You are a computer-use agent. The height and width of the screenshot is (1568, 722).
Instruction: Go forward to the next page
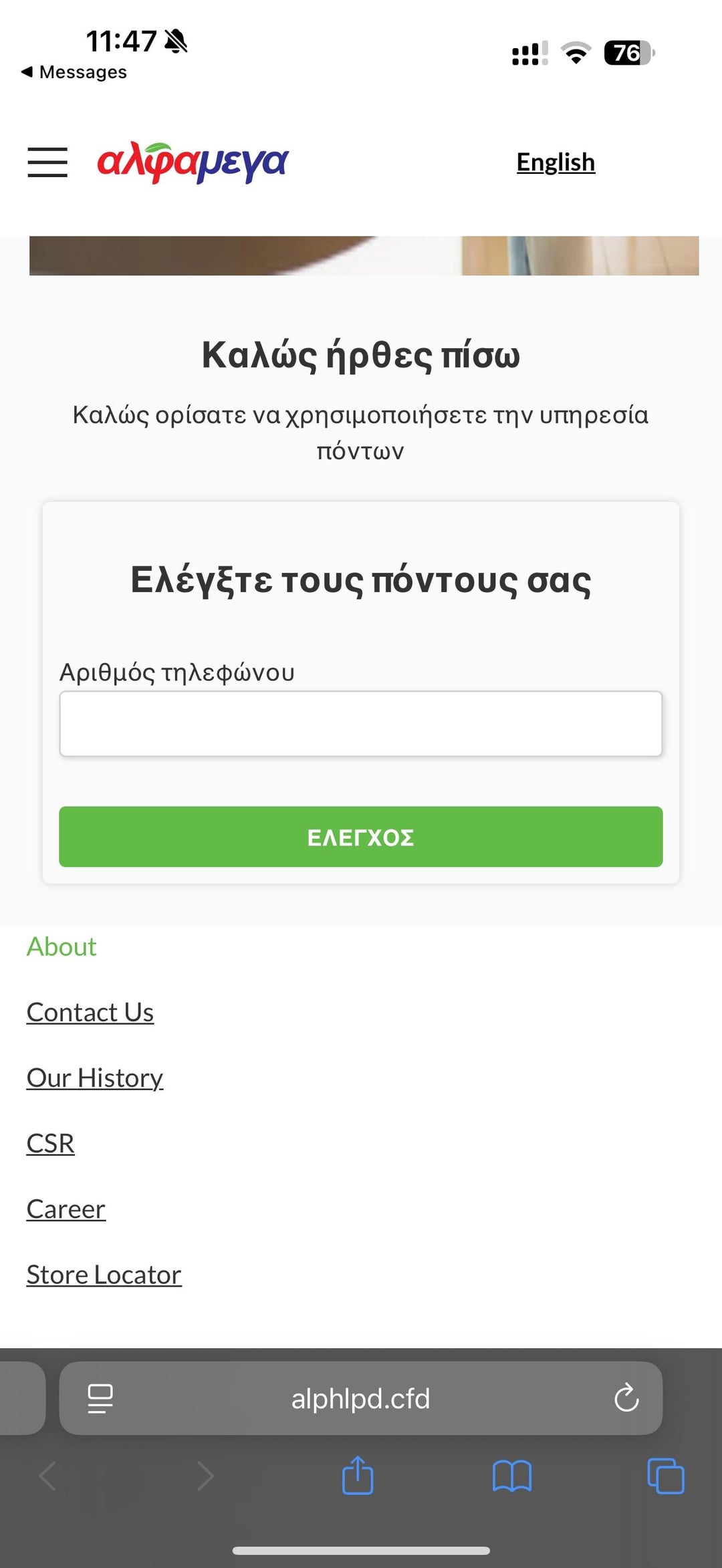205,1476
